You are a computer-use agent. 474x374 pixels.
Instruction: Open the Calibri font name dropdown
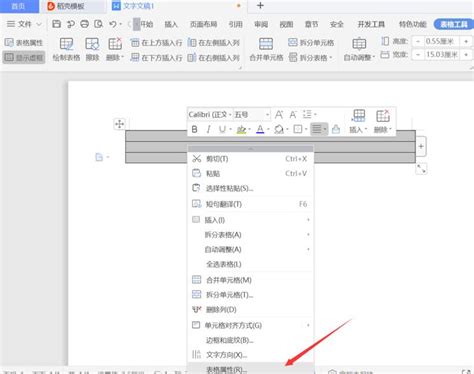coord(230,115)
